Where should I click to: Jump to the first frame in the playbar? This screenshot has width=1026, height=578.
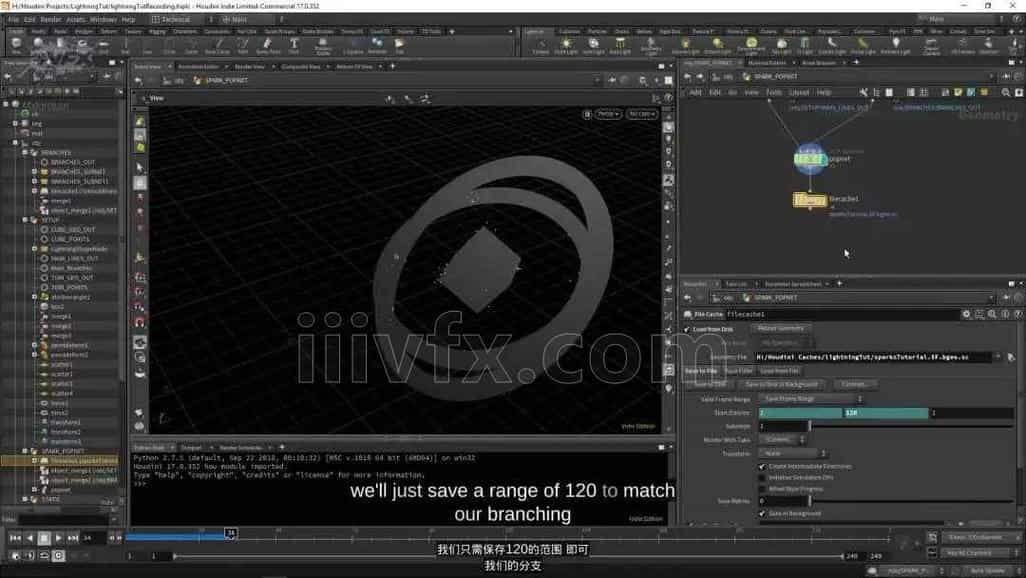point(14,537)
